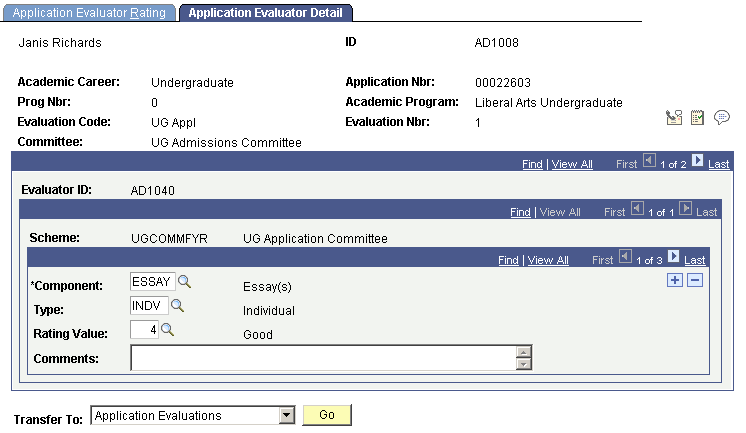Click Comments scrollbar up arrow
Screen dimensions: 746x433
pos(523,352)
